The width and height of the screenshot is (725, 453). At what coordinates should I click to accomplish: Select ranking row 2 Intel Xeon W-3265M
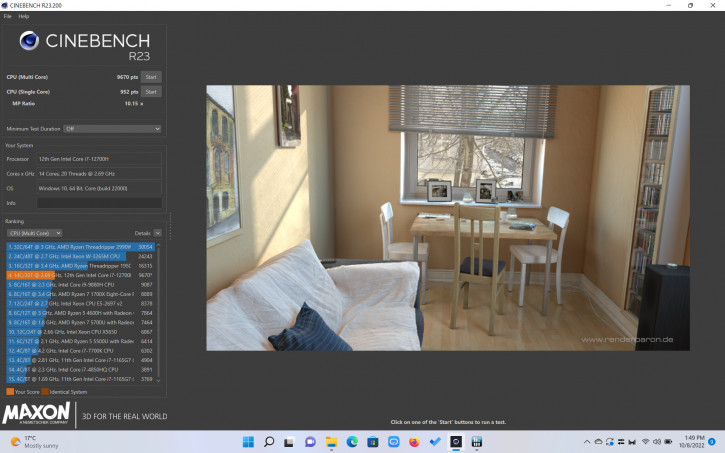(x=80, y=256)
